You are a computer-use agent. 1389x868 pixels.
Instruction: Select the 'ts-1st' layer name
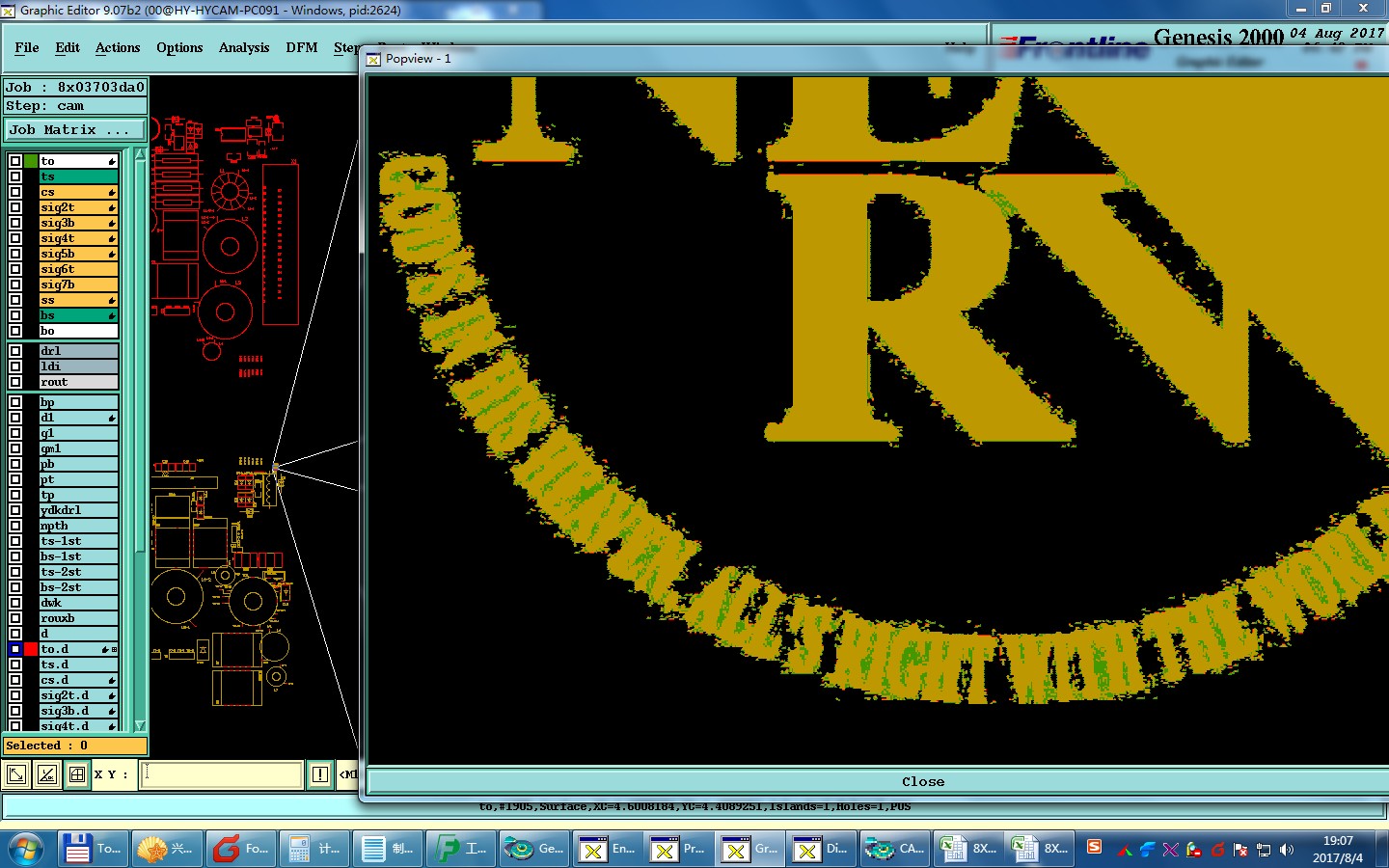pos(79,541)
